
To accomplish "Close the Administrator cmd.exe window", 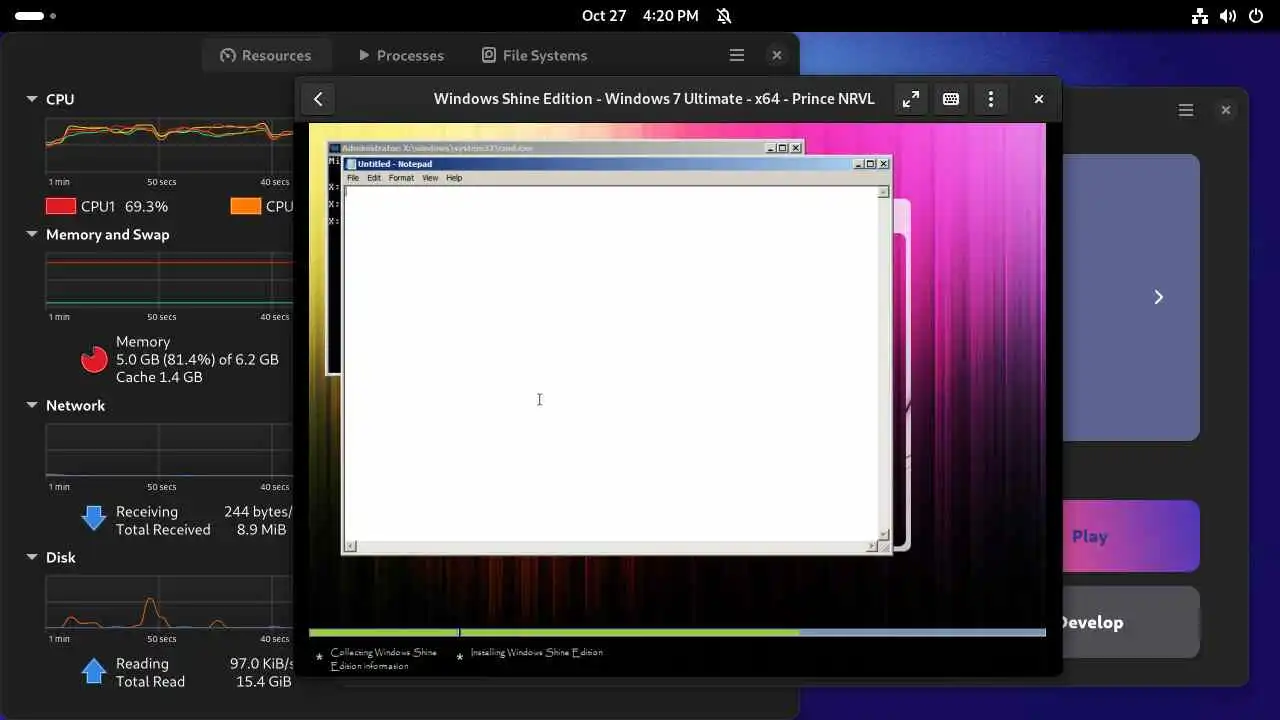I will pos(796,148).
